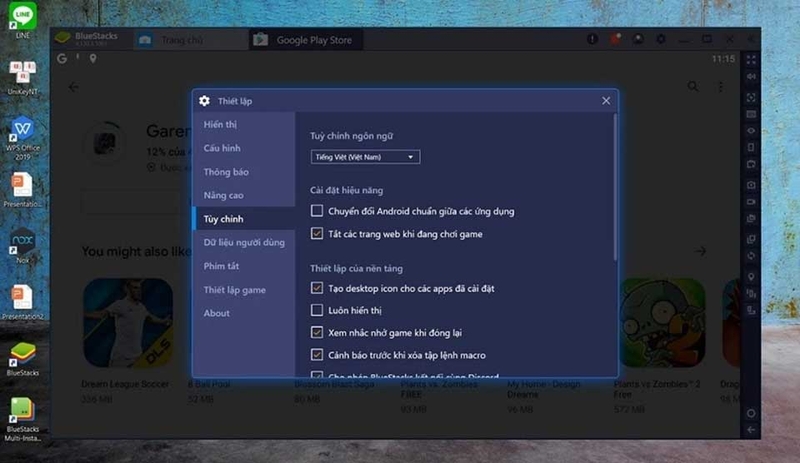Viewport: 800px width, 463px height.
Task: Select the Dữ liệu người dùng tab
Action: pos(244,242)
